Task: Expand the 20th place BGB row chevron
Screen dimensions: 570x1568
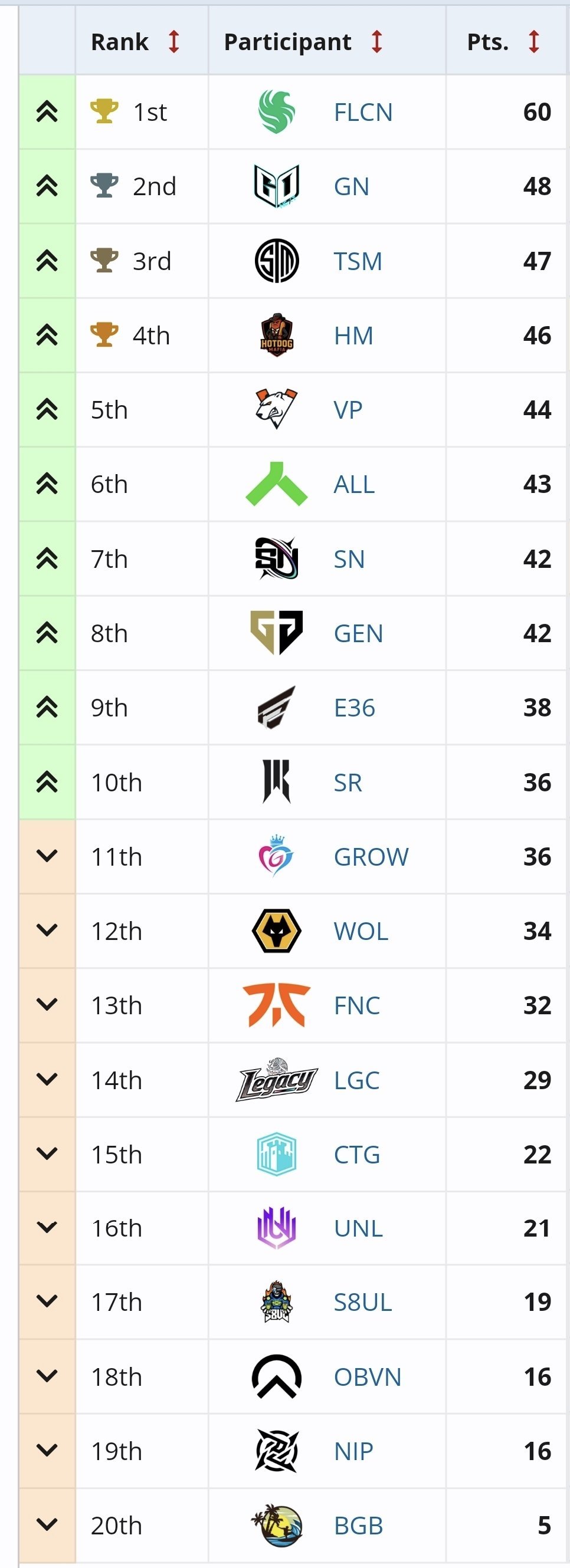Action: click(47, 1525)
